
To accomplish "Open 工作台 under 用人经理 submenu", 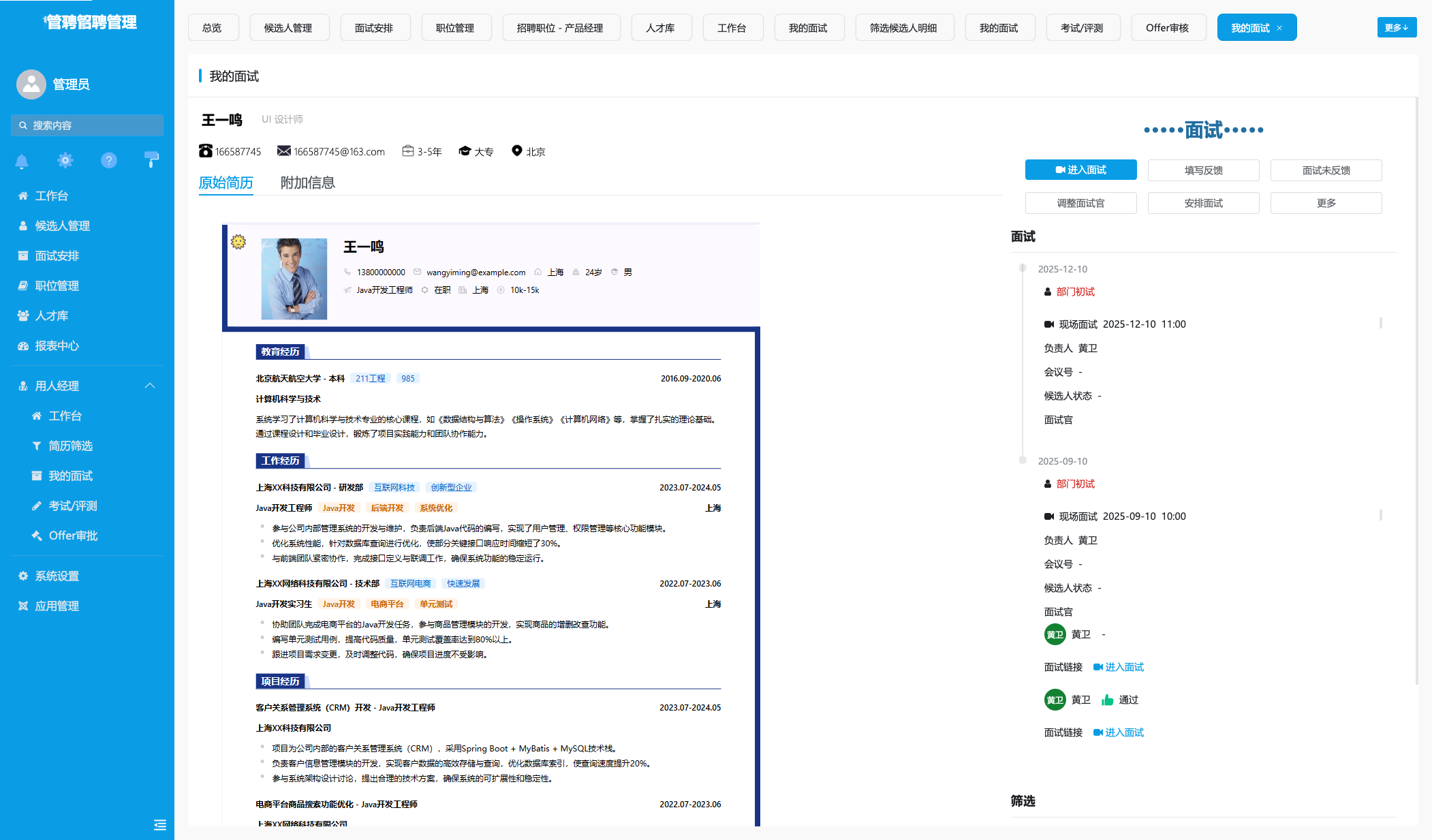I will point(65,416).
